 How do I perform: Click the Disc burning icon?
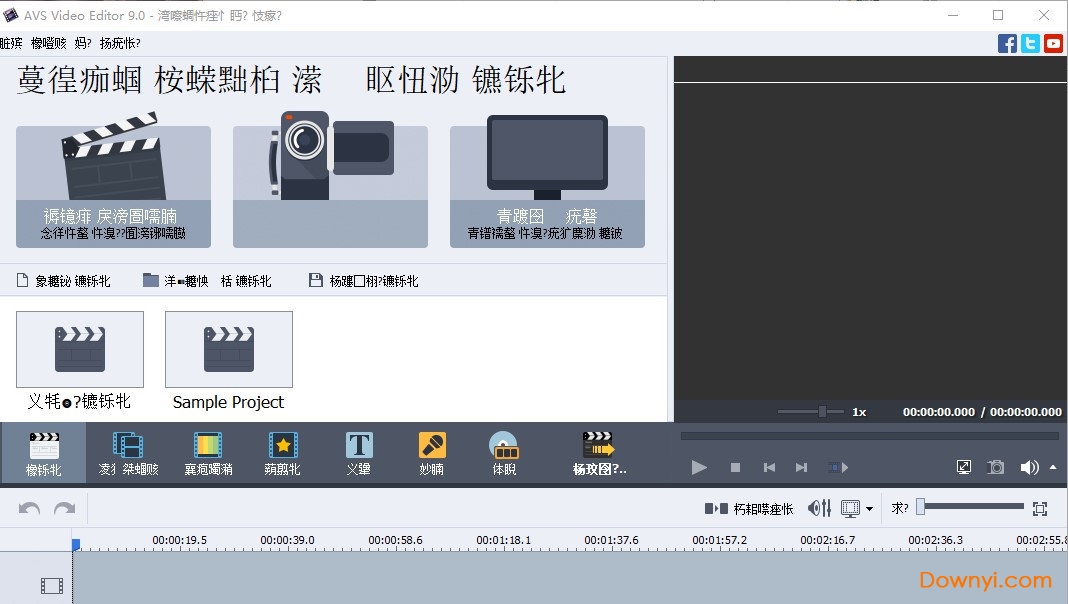pyautogui.click(x=504, y=452)
